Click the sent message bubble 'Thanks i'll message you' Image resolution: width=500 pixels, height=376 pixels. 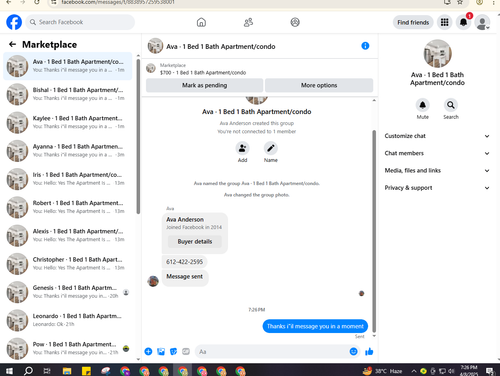pyautogui.click(x=315, y=326)
